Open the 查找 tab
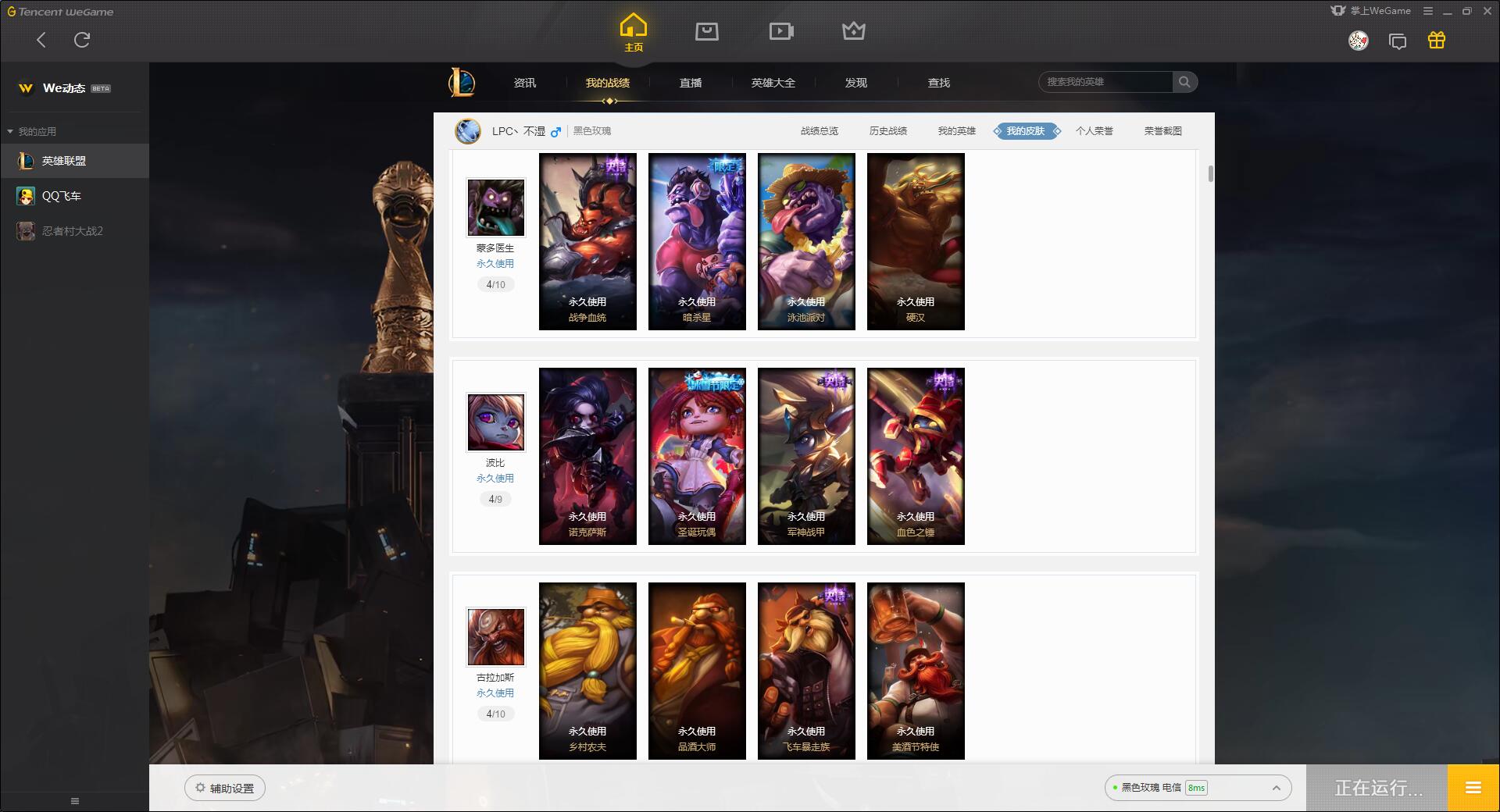Viewport: 1500px width, 812px height. 939,83
